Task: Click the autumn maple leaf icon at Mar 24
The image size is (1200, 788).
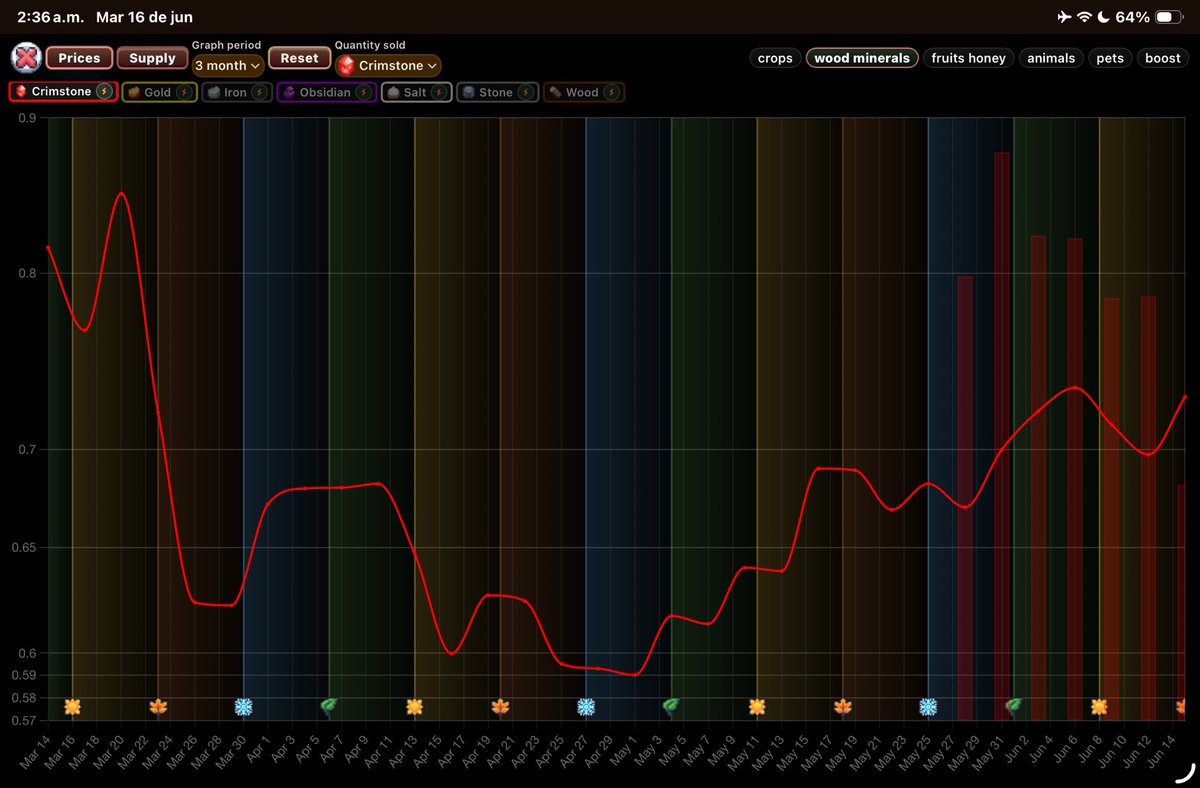Action: [x=158, y=707]
